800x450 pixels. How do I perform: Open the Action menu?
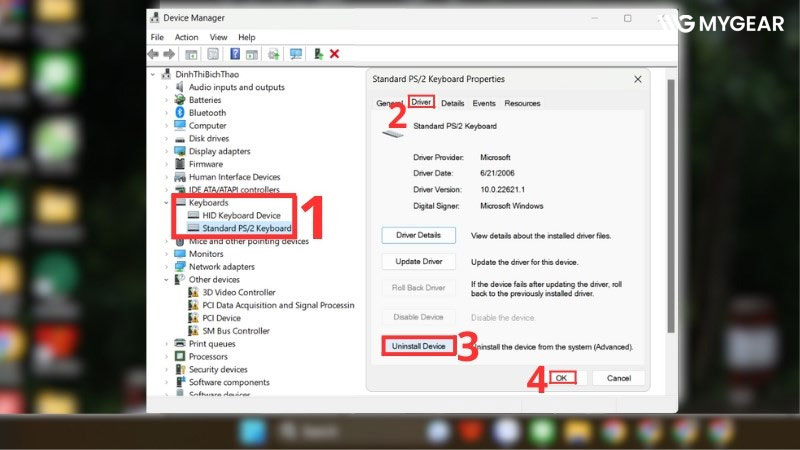click(x=186, y=37)
